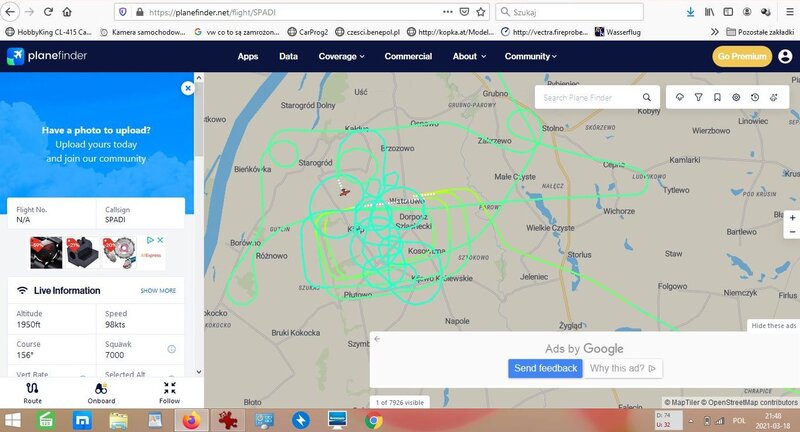Open the HobbyKing CL-415 bookmark
The height and width of the screenshot is (432, 800).
(x=48, y=32)
